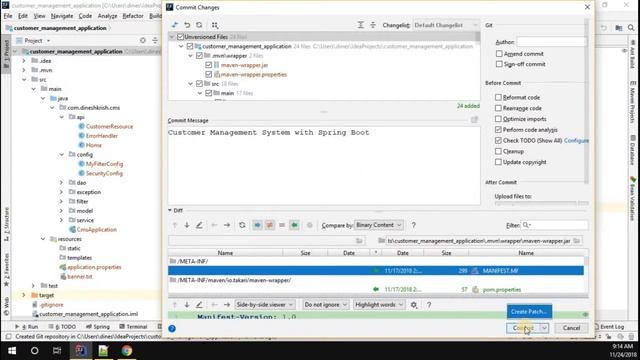Click the Commit button
The height and width of the screenshot is (360, 640).
[x=523, y=328]
